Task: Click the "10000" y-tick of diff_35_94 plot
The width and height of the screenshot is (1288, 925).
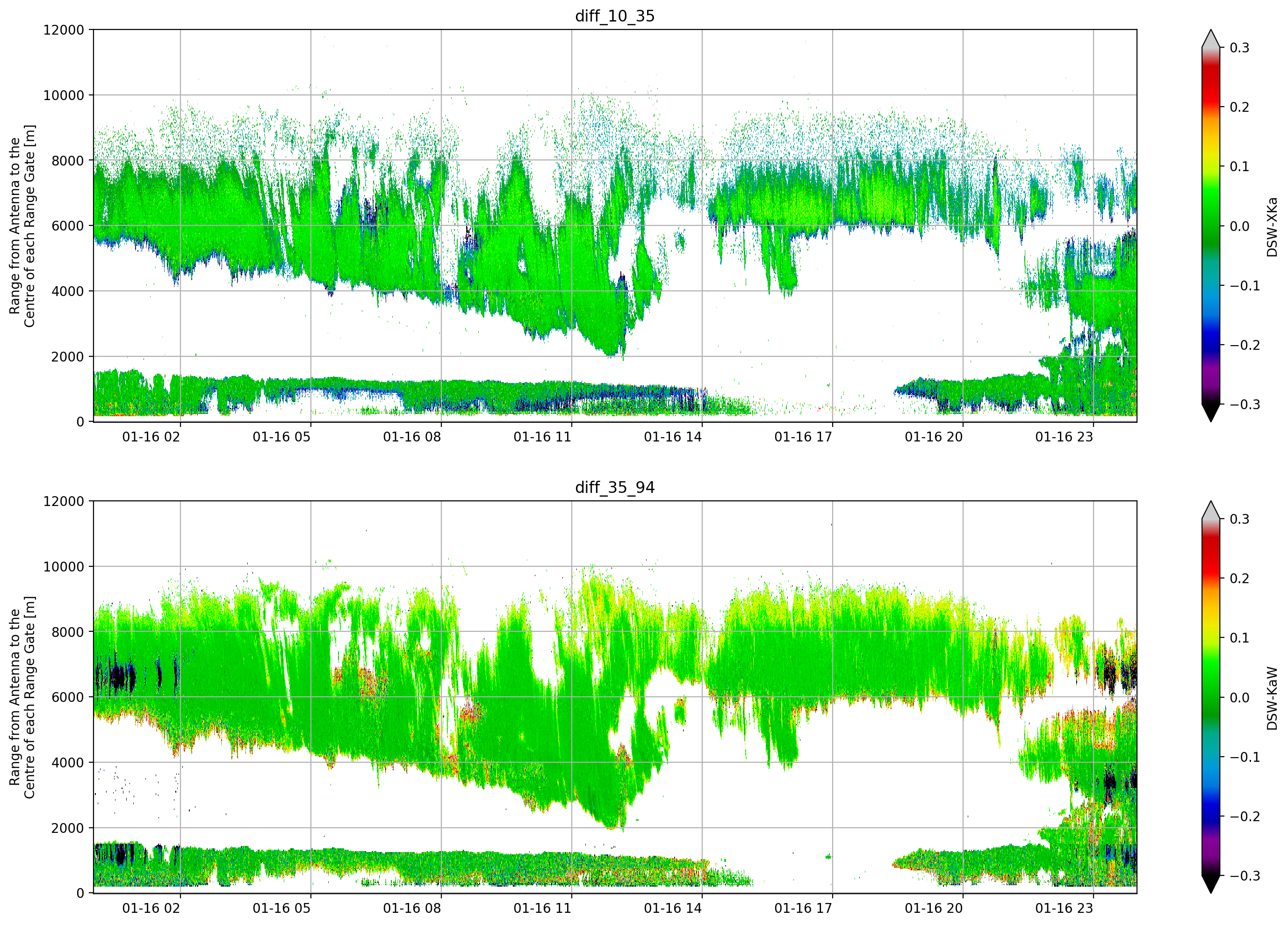Action: (x=64, y=566)
